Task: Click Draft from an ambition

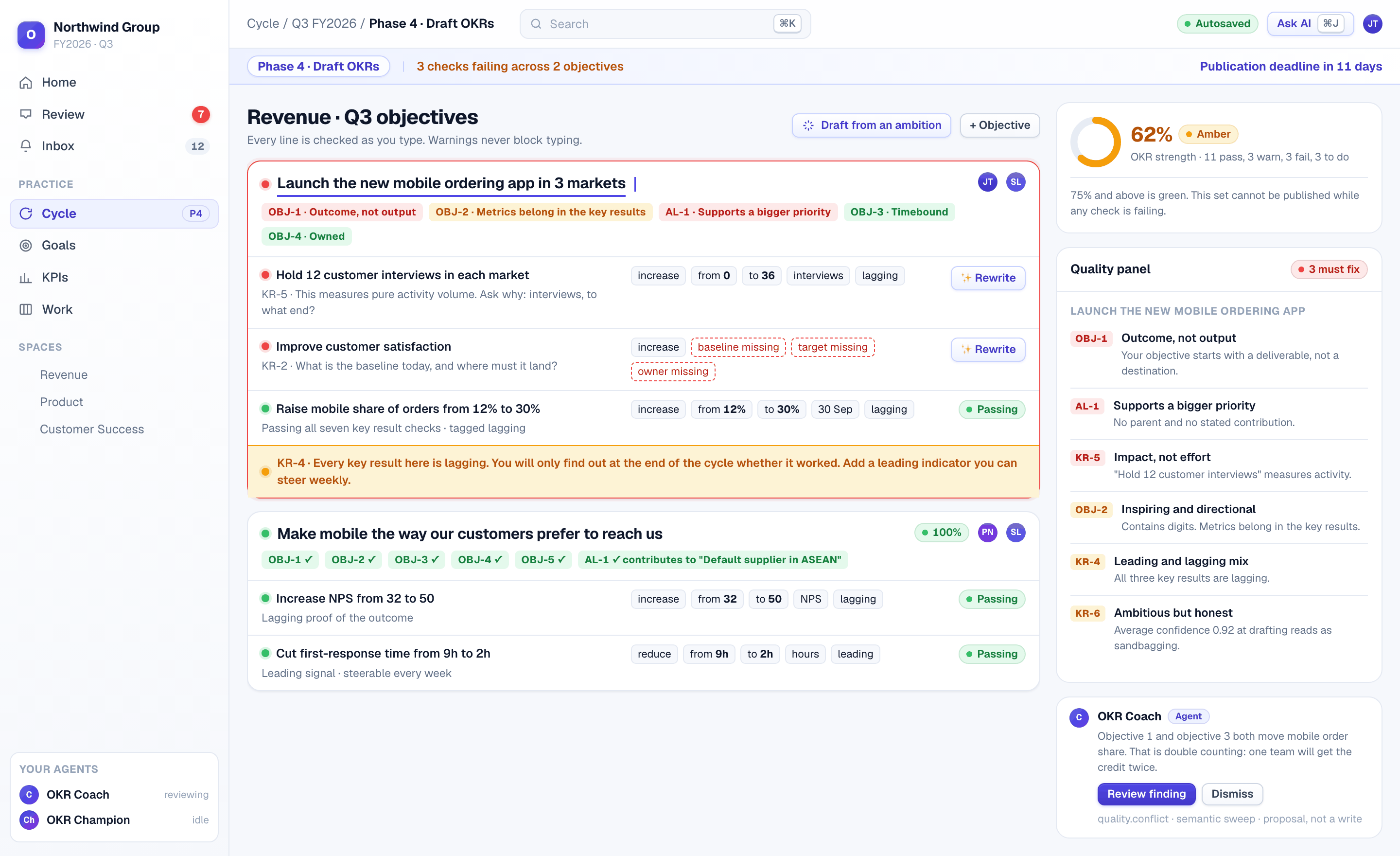Action: (871, 125)
